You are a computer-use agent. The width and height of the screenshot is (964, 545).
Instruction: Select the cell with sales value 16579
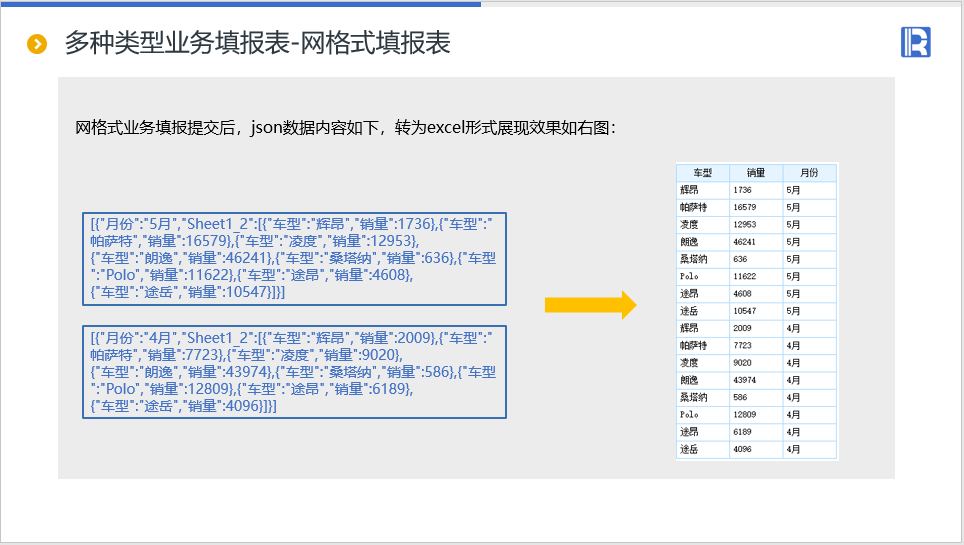tap(755, 207)
